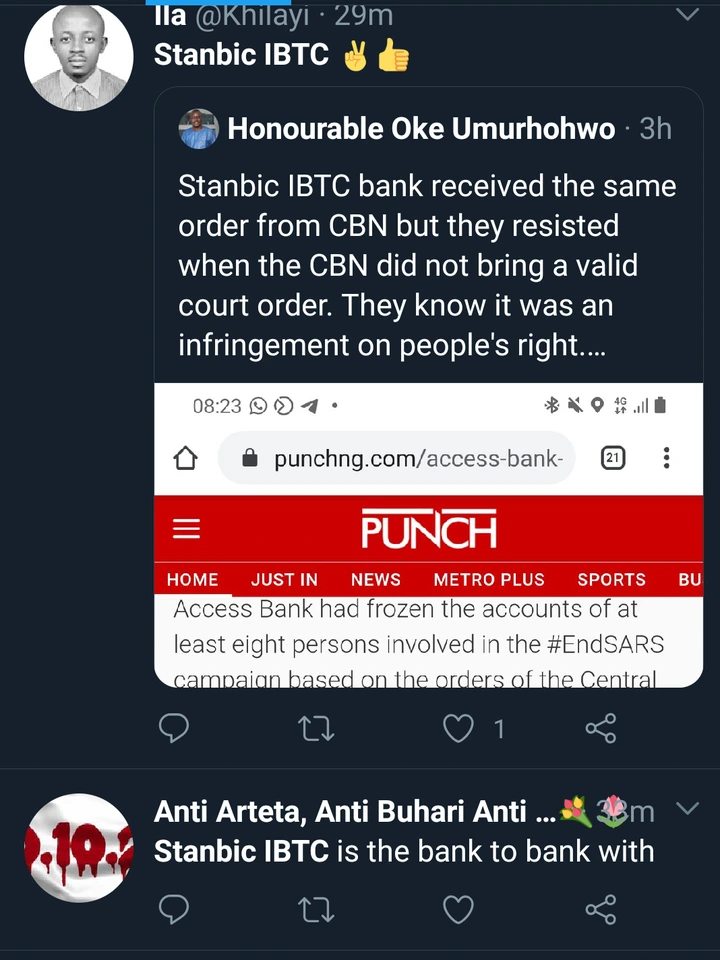This screenshot has width=720, height=960.
Task: Open the browser three-dot overflow menu
Action: coord(666,459)
